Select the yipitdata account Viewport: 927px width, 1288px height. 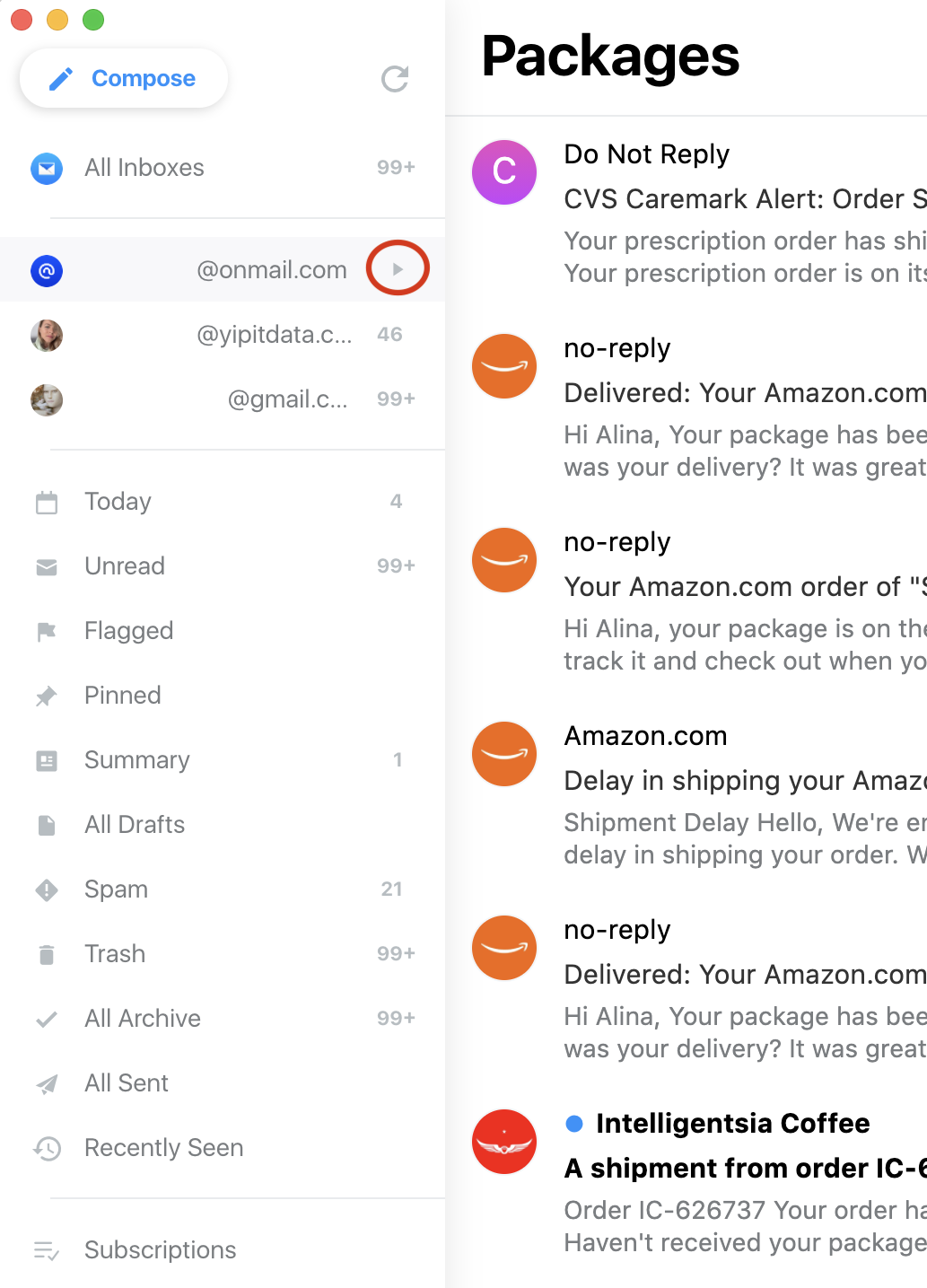pos(274,335)
